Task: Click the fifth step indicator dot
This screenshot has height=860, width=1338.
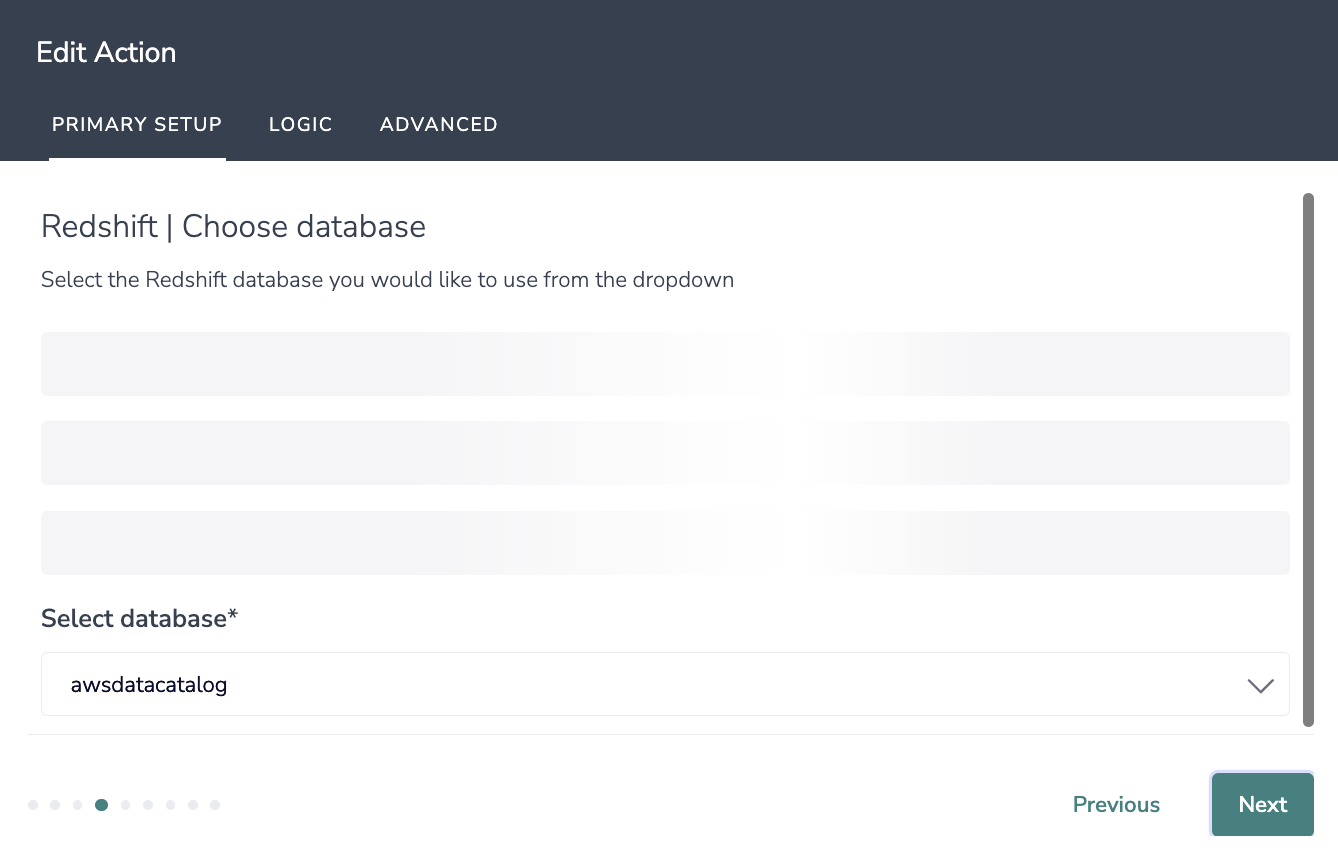Action: pyautogui.click(x=125, y=805)
